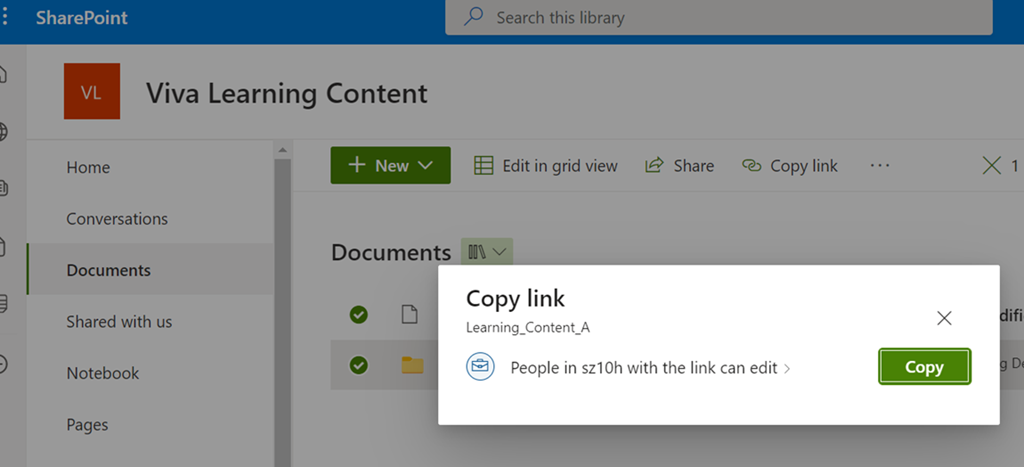Go to Home in site navigation
This screenshot has width=1024, height=467.
click(x=88, y=167)
